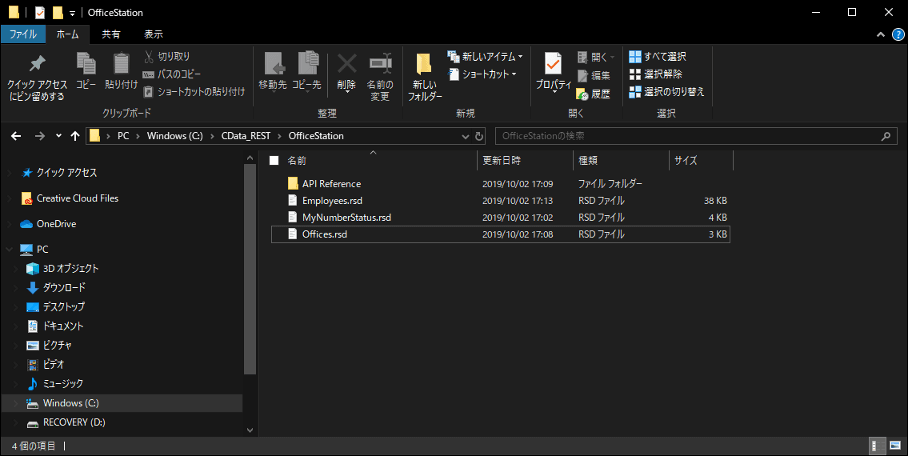The width and height of the screenshot is (908, 456).
Task: Open recent locations dropdown arrow
Action: pyautogui.click(x=58, y=136)
